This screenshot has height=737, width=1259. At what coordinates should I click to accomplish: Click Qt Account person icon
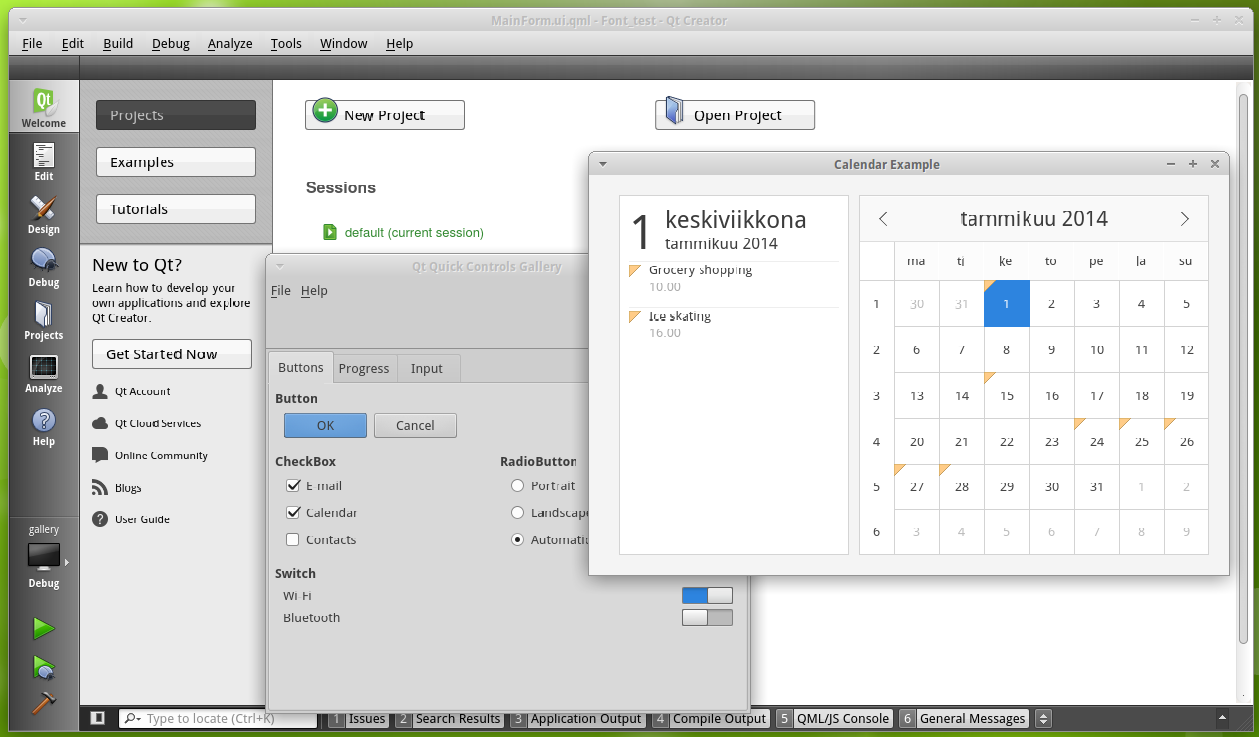click(x=100, y=391)
